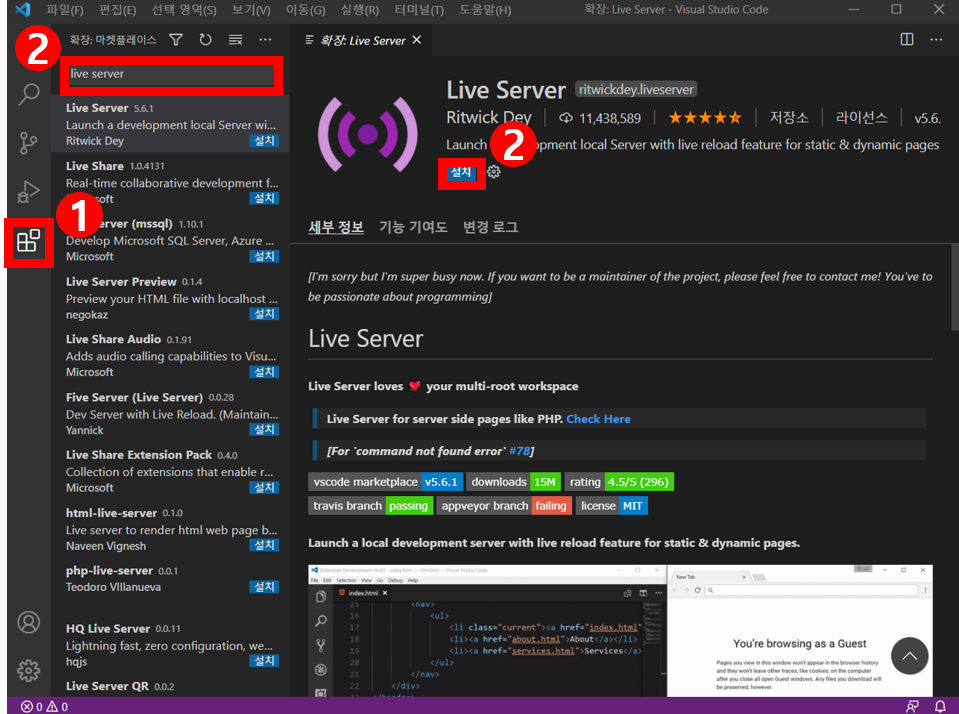959x714 pixels.
Task: Click the license MIT badge
Action: point(612,506)
